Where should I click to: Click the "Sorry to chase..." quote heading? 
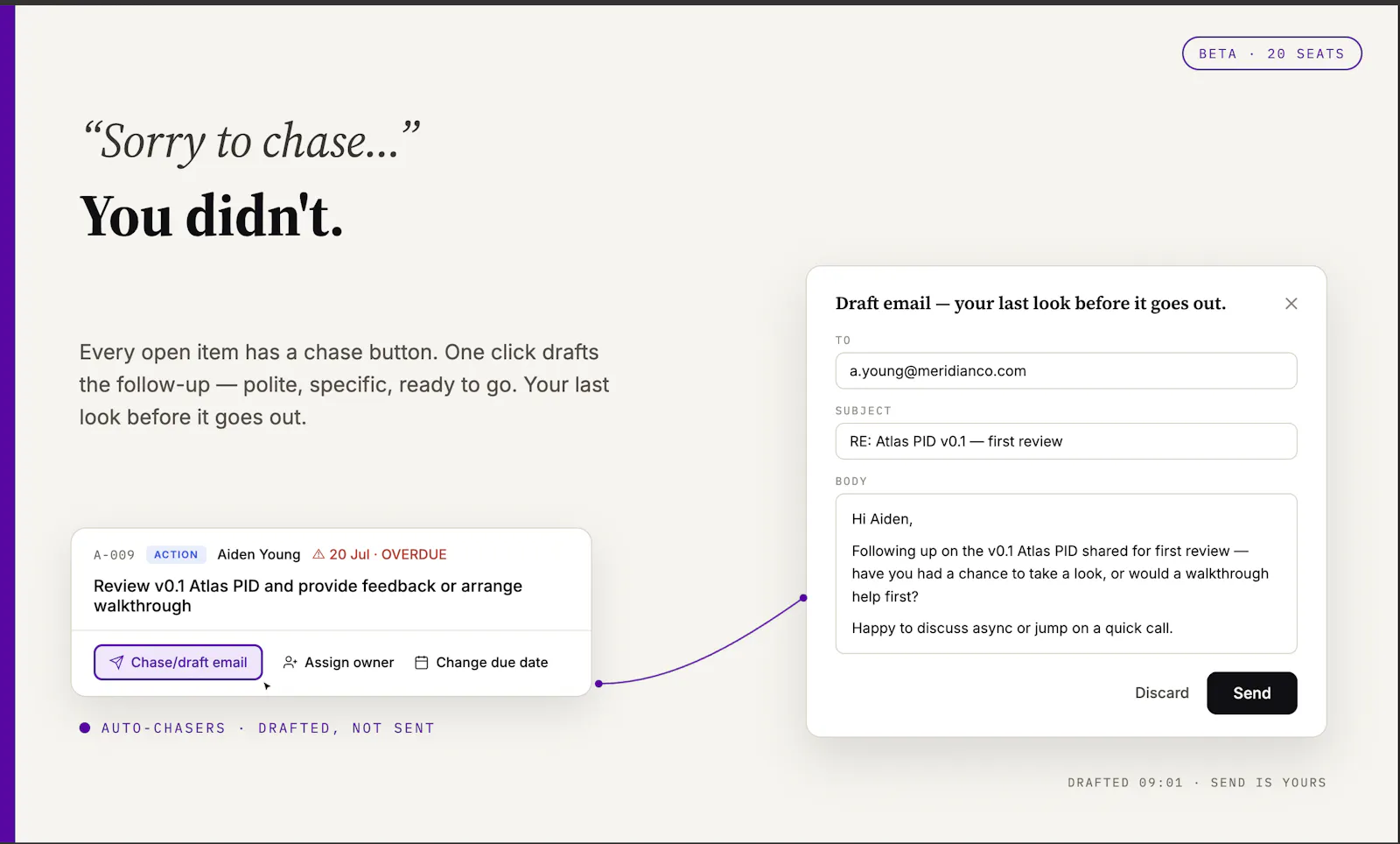pyautogui.click(x=252, y=142)
